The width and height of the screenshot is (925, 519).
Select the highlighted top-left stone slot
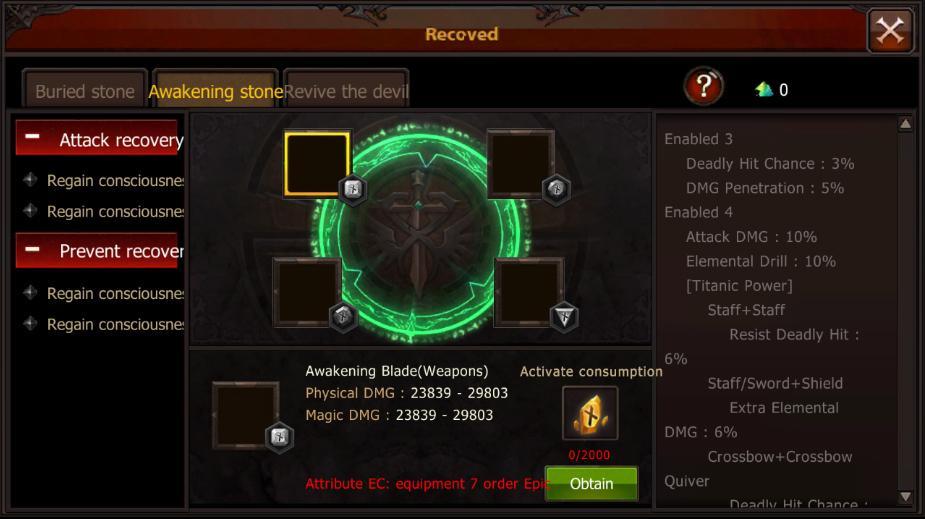[x=317, y=163]
